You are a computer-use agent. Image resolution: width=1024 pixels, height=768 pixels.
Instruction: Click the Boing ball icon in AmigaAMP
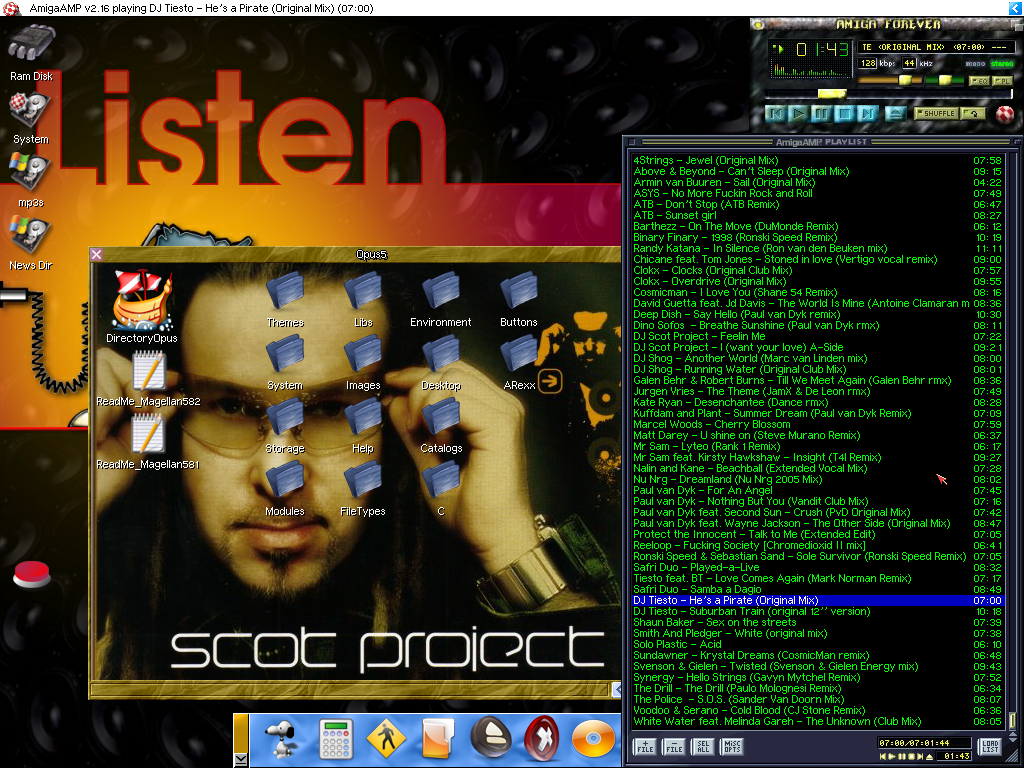[x=1005, y=114]
